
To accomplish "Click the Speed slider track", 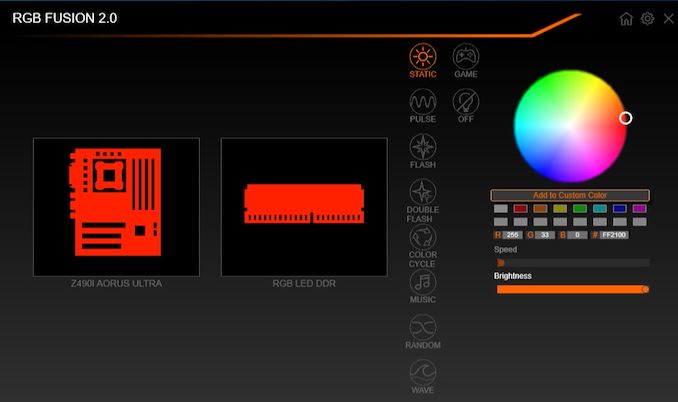I will pyautogui.click(x=573, y=262).
